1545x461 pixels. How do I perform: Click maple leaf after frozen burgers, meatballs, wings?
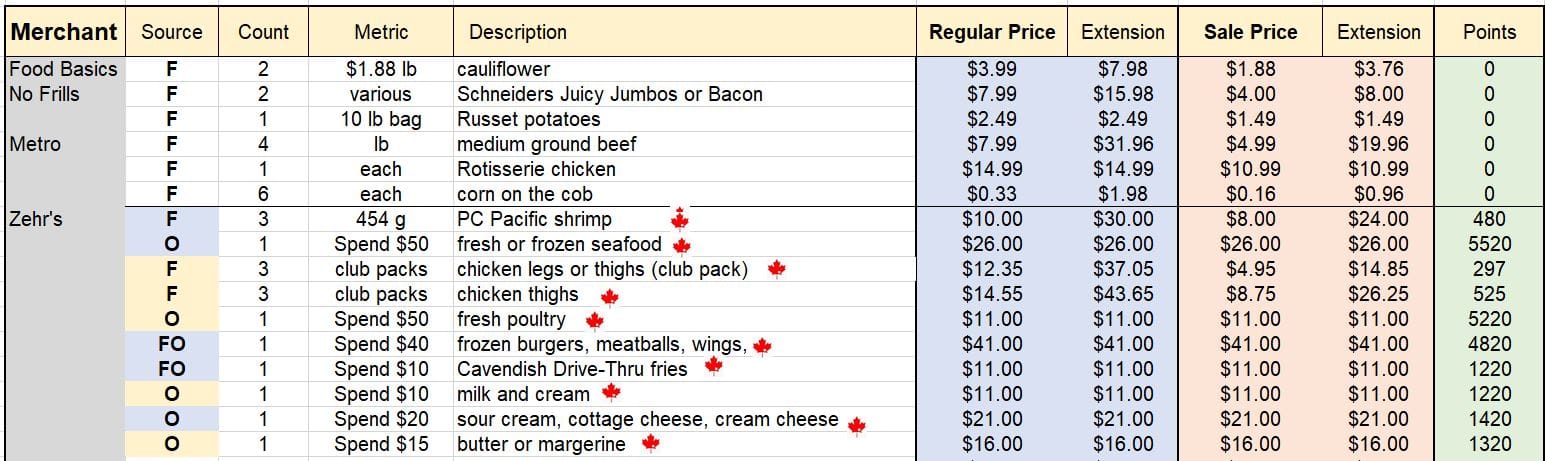[x=762, y=346]
